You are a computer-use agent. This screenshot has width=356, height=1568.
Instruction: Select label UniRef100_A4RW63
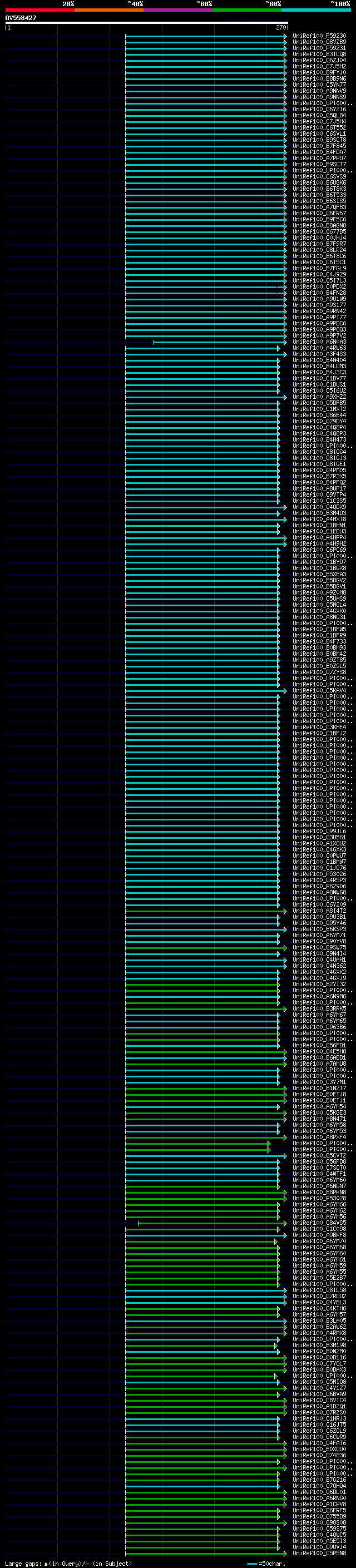click(x=319, y=348)
